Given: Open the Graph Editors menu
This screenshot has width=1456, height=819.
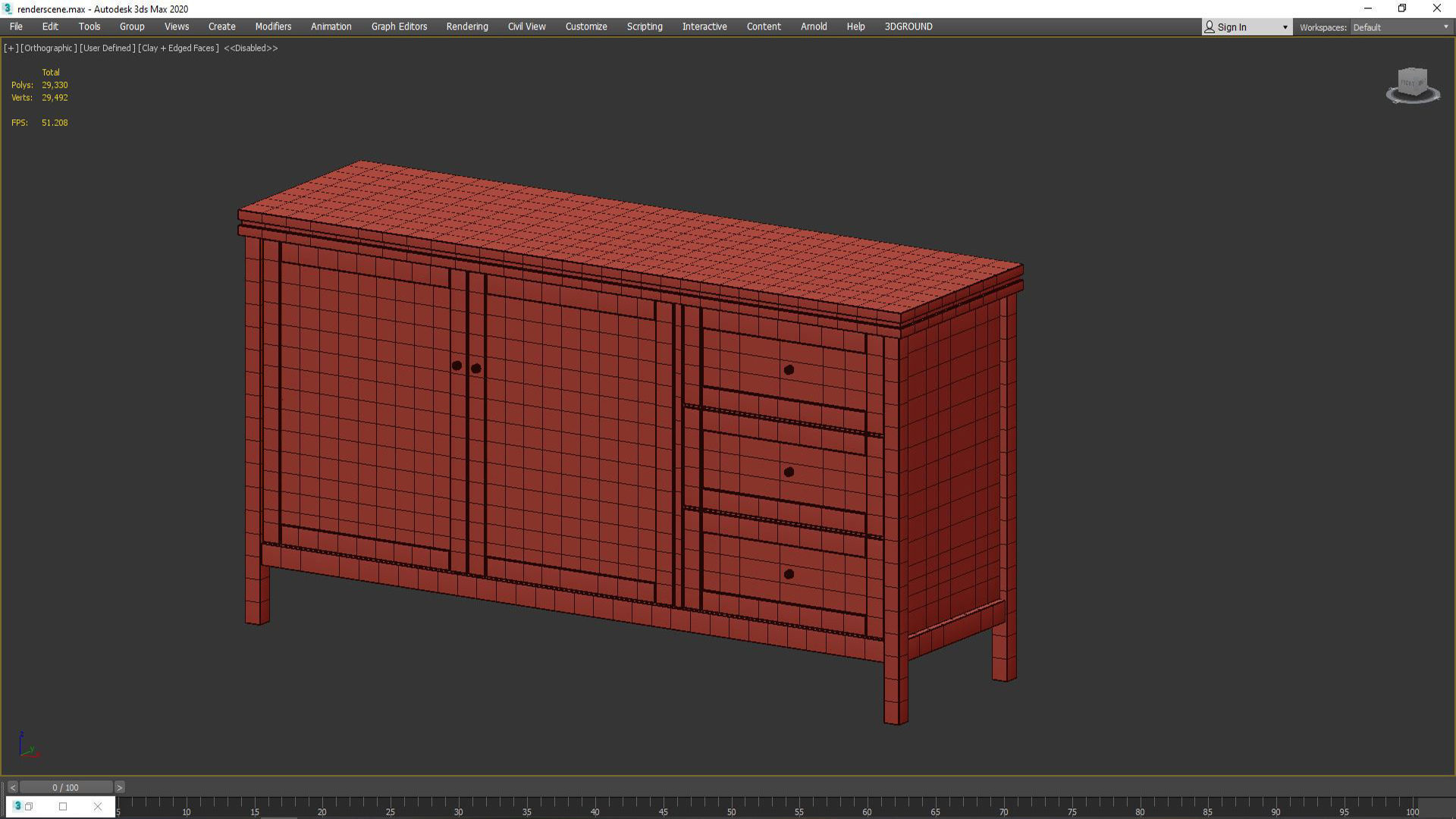Looking at the screenshot, I should click(399, 27).
